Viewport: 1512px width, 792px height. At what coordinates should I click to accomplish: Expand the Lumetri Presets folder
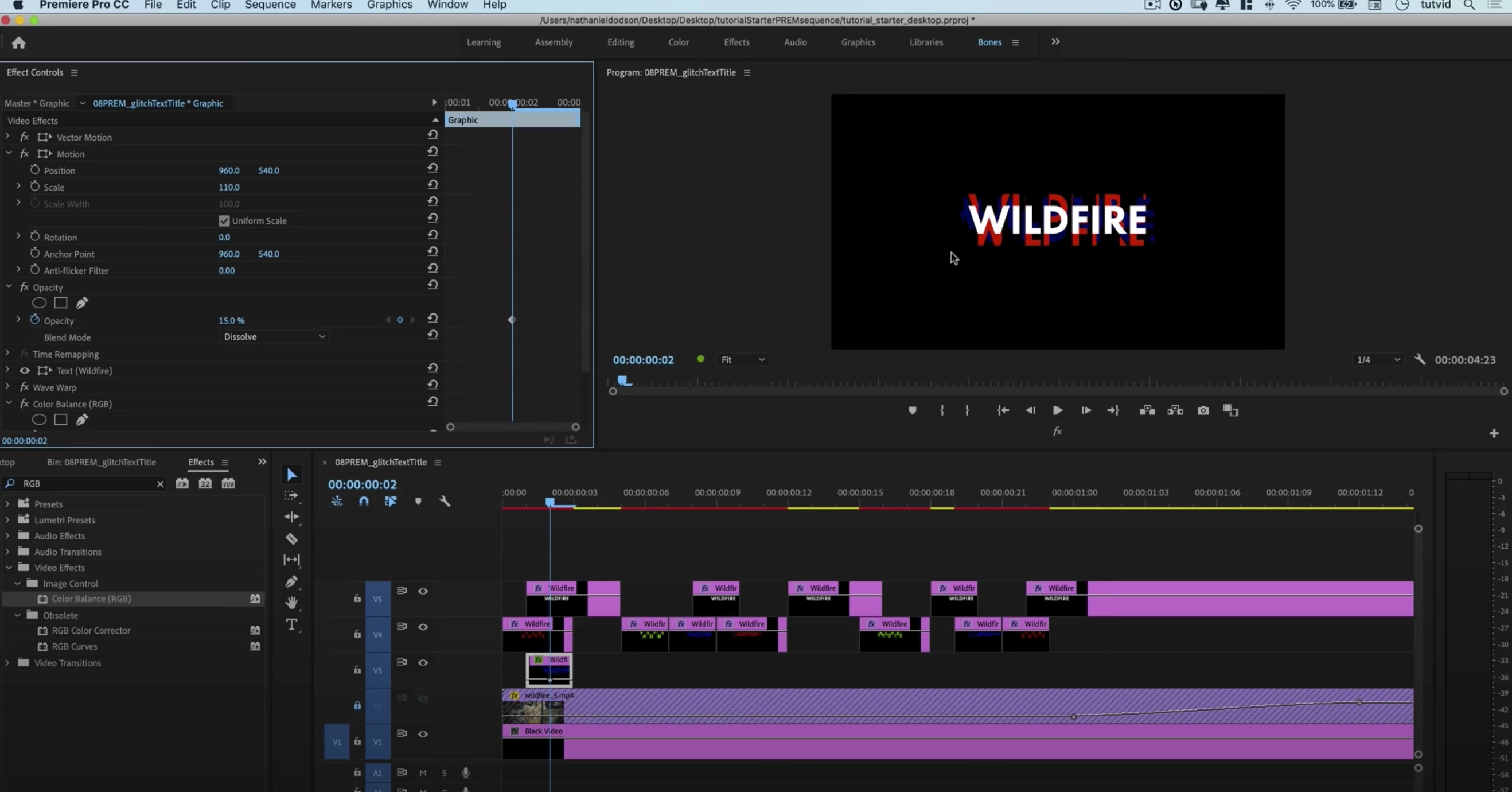click(7, 519)
